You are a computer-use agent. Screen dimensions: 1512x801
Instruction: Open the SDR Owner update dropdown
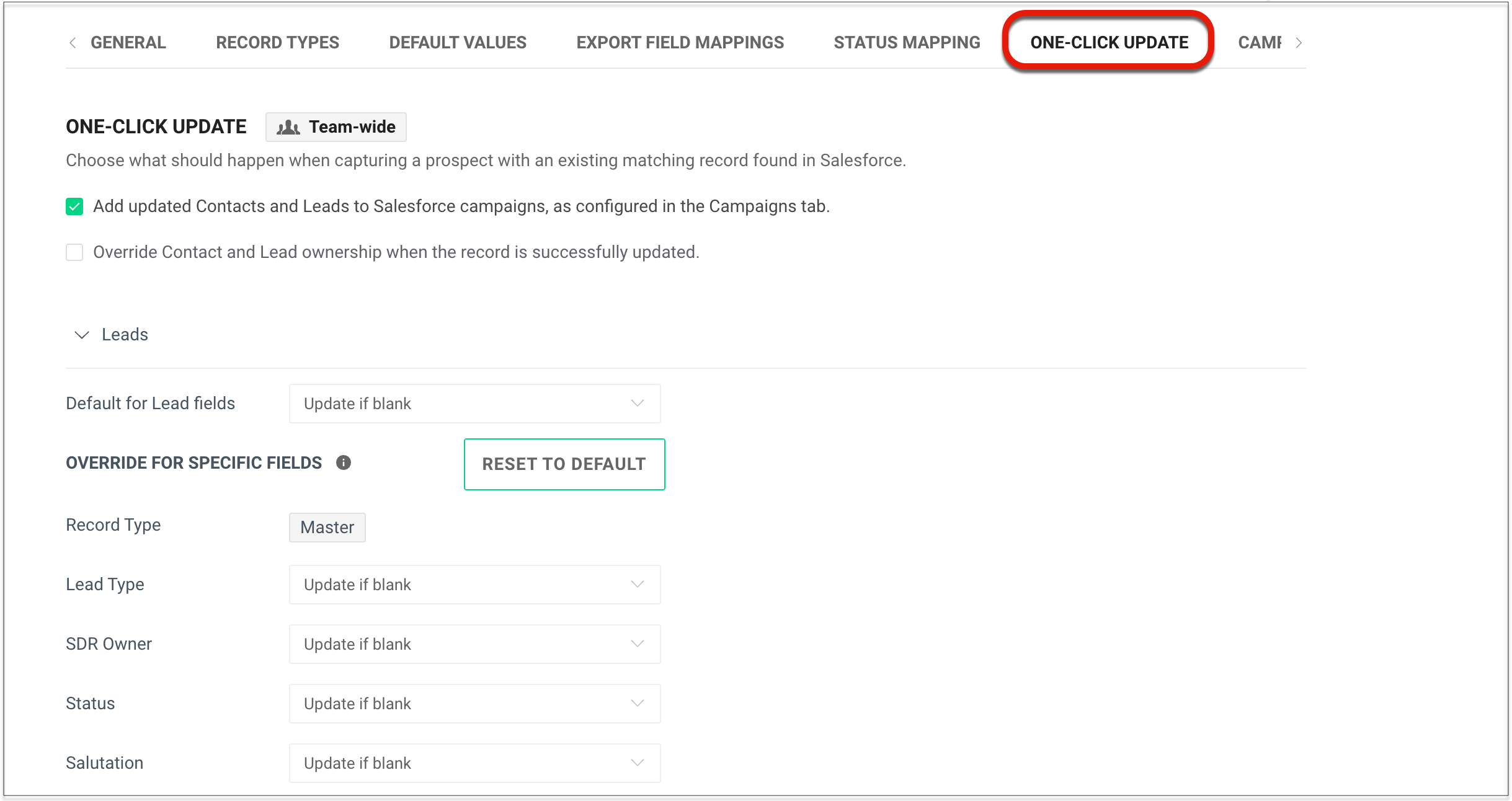[x=474, y=644]
